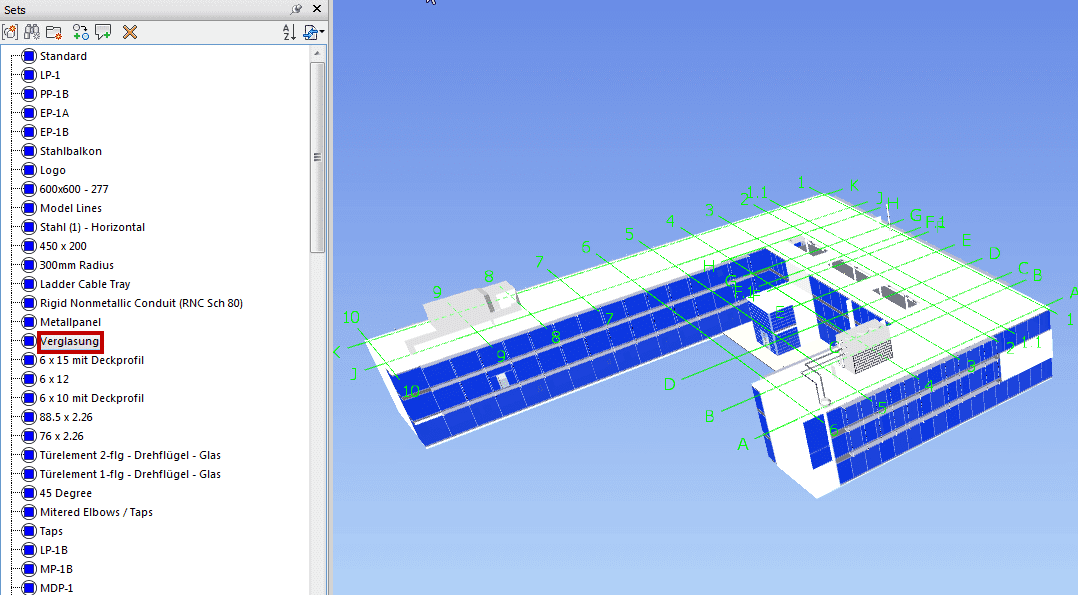Add a copy of the current search set

coord(80,31)
